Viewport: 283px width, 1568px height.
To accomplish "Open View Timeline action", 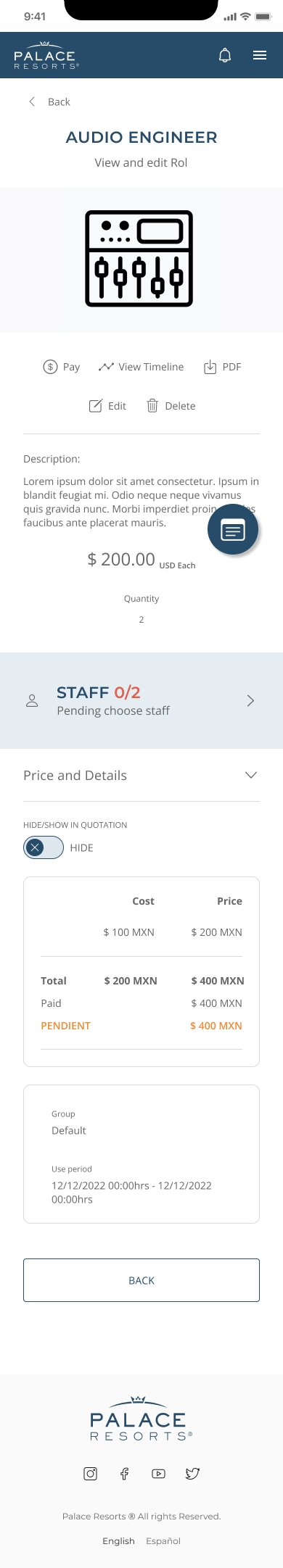I will [x=141, y=367].
